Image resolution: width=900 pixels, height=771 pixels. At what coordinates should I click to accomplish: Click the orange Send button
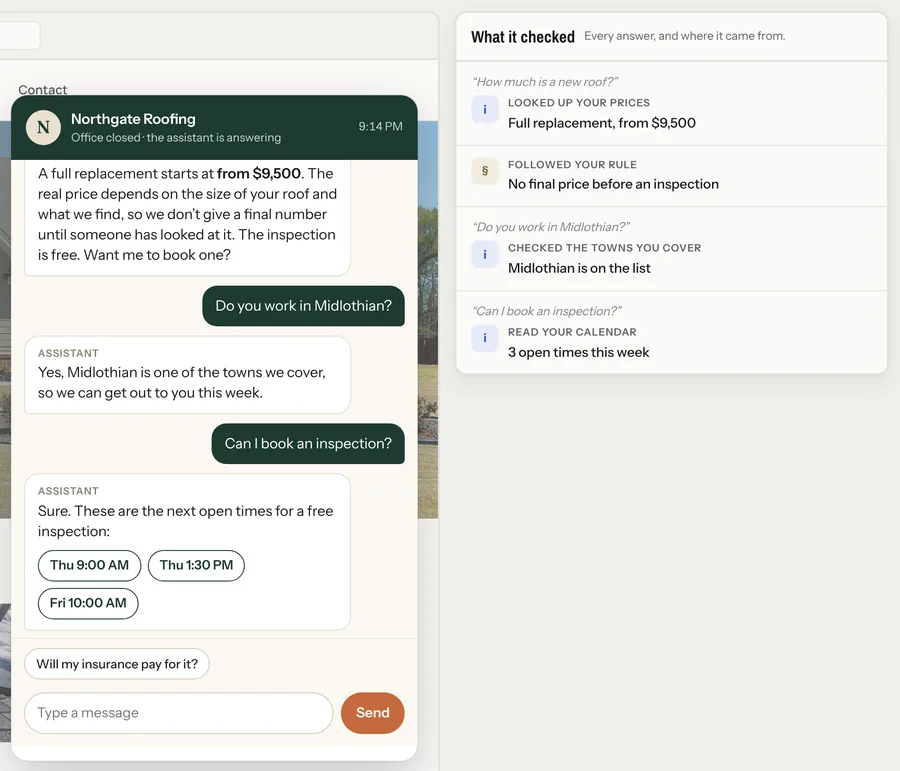click(373, 713)
